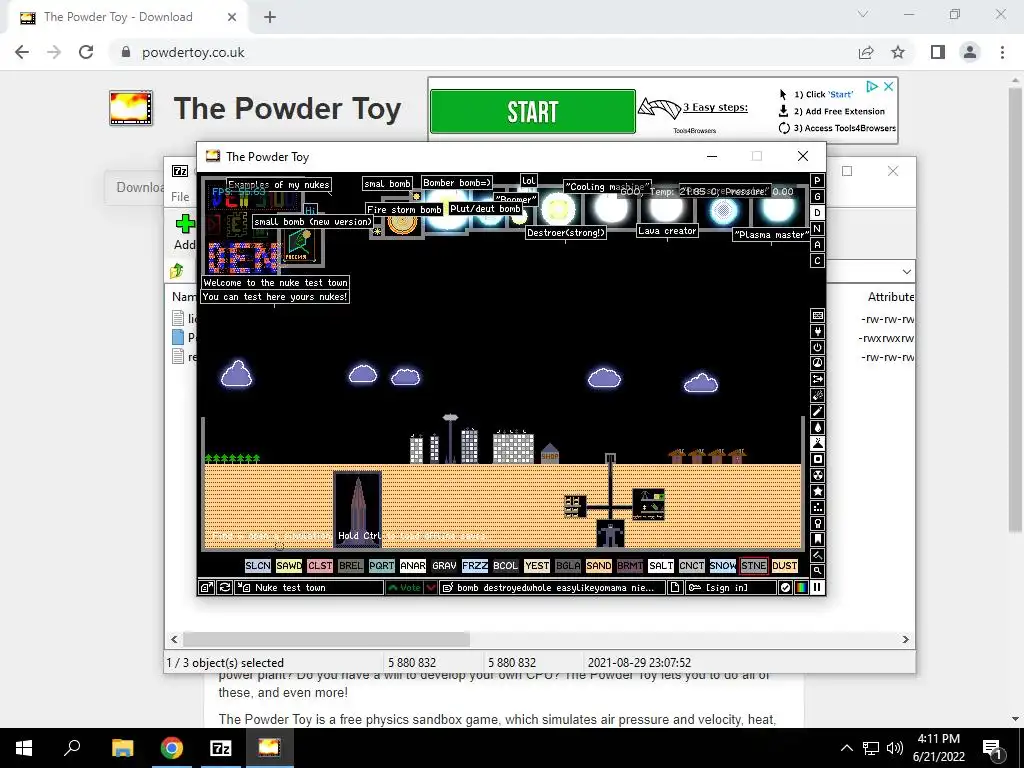The height and width of the screenshot is (768, 1024).
Task: Reload the simulation with refresh icon
Action: pos(224,588)
